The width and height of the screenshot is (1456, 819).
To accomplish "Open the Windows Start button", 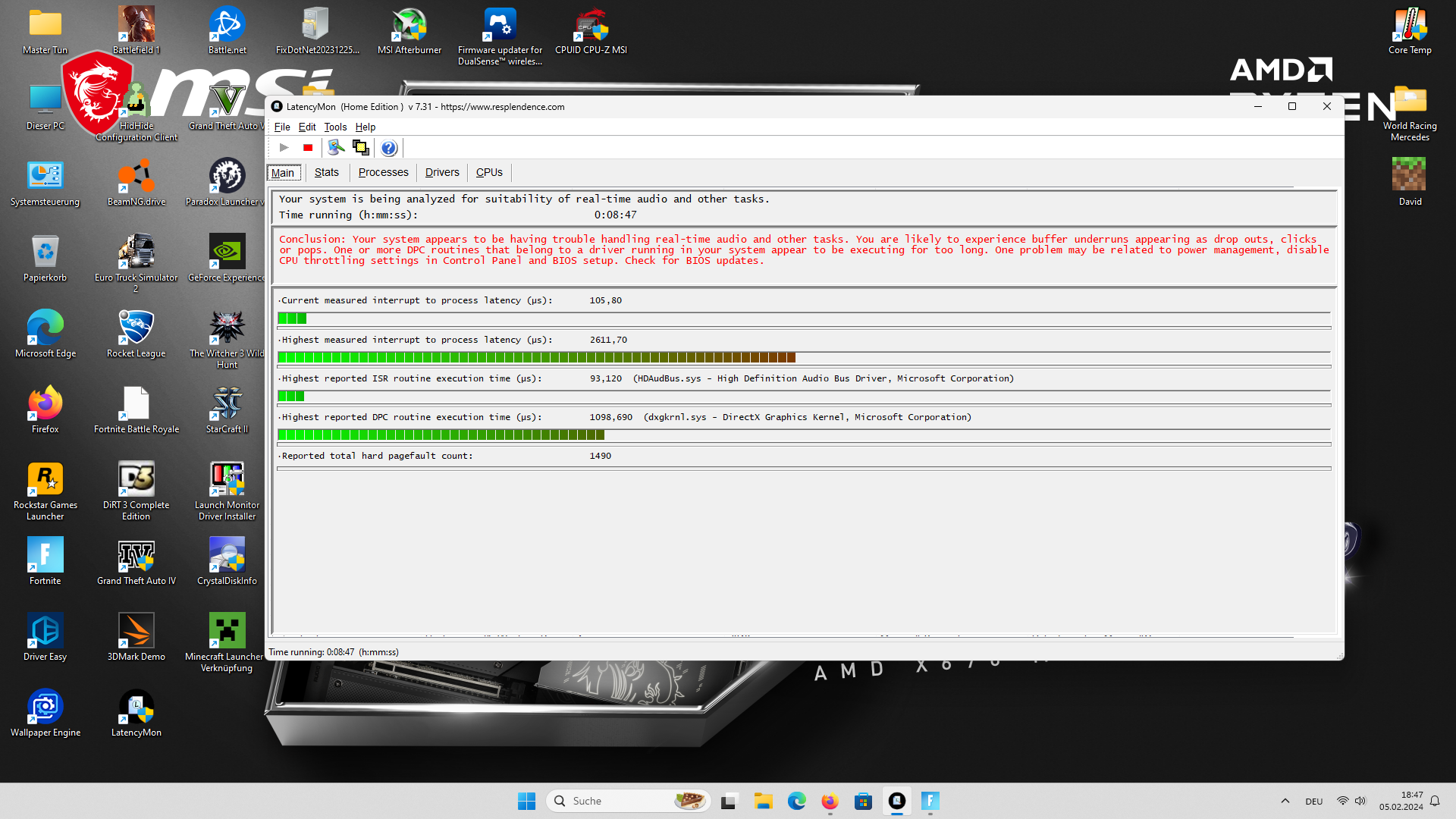I will [526, 801].
